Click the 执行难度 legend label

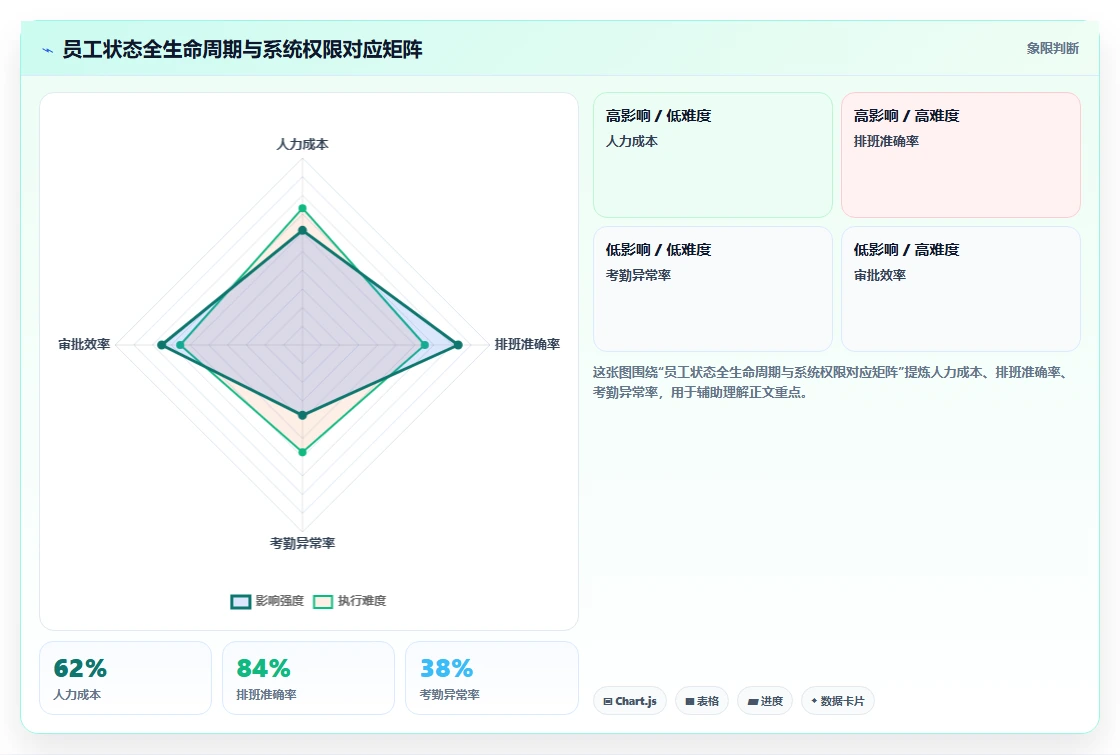361,601
